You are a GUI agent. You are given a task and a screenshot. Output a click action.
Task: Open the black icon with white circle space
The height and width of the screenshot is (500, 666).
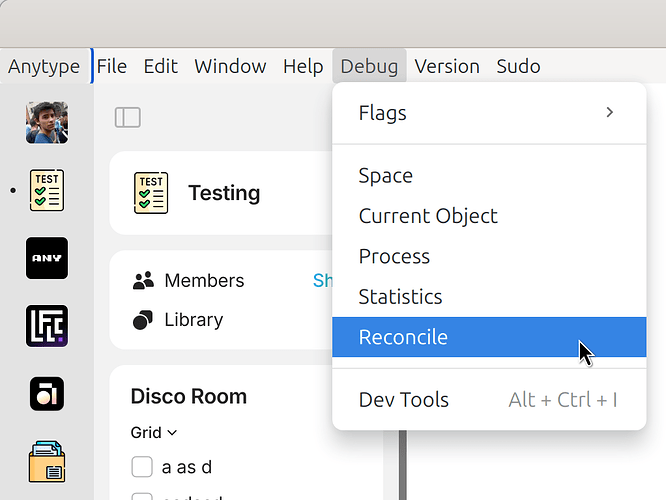pos(47,394)
